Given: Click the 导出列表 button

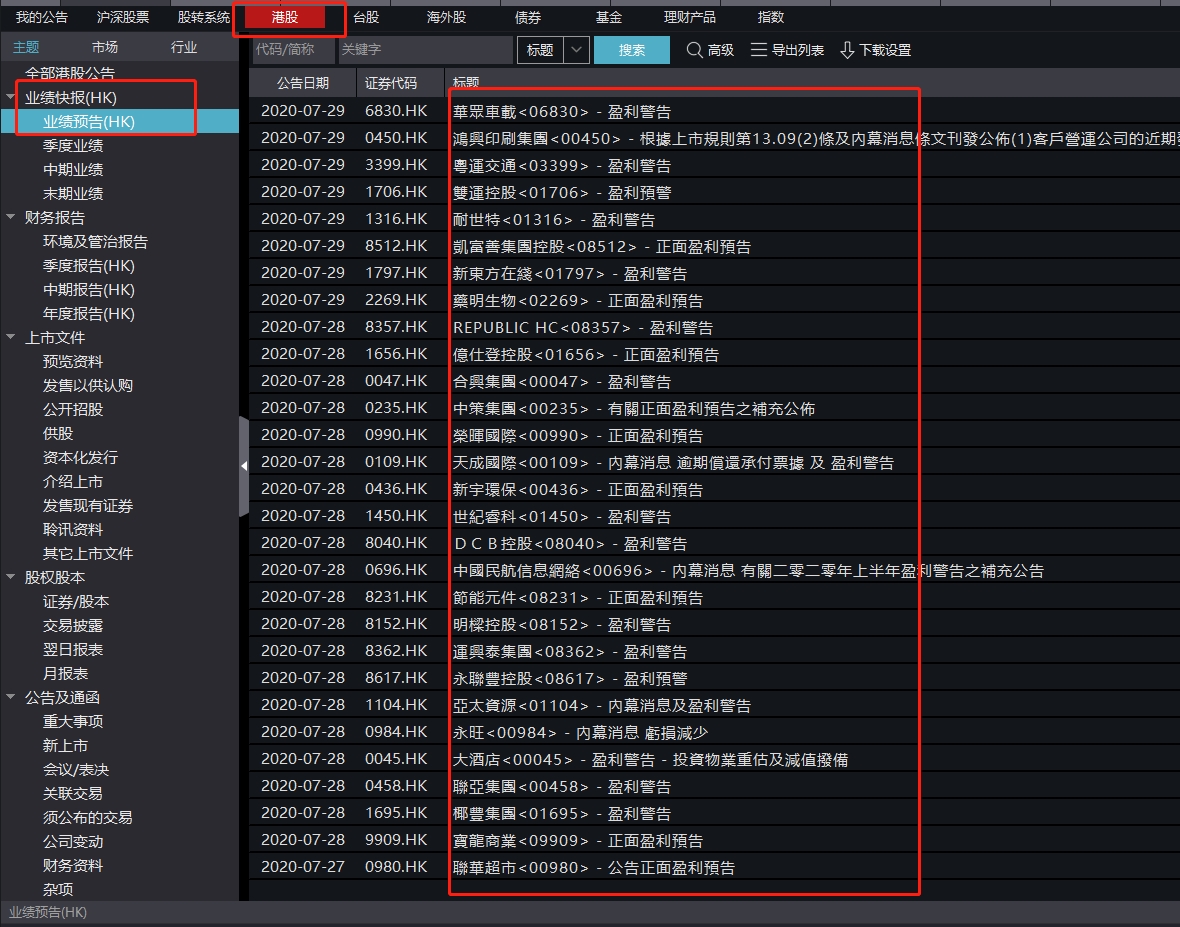Looking at the screenshot, I should coord(787,50).
